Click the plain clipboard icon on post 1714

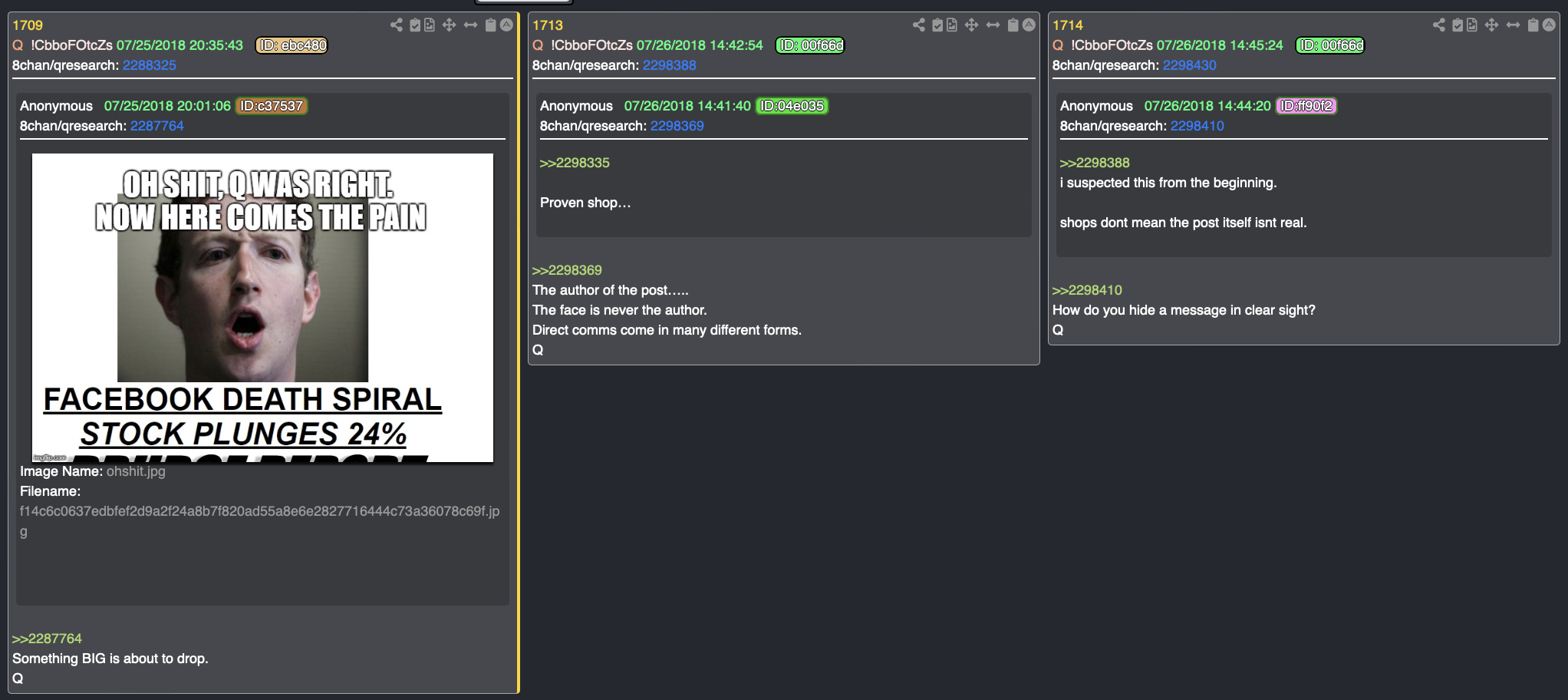point(1533,25)
